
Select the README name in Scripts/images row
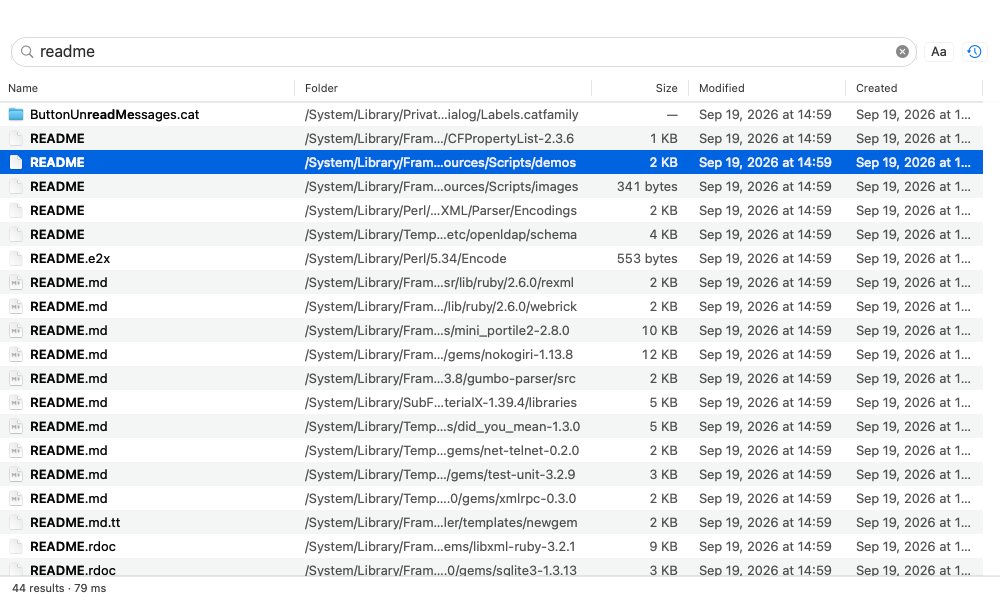point(57,187)
